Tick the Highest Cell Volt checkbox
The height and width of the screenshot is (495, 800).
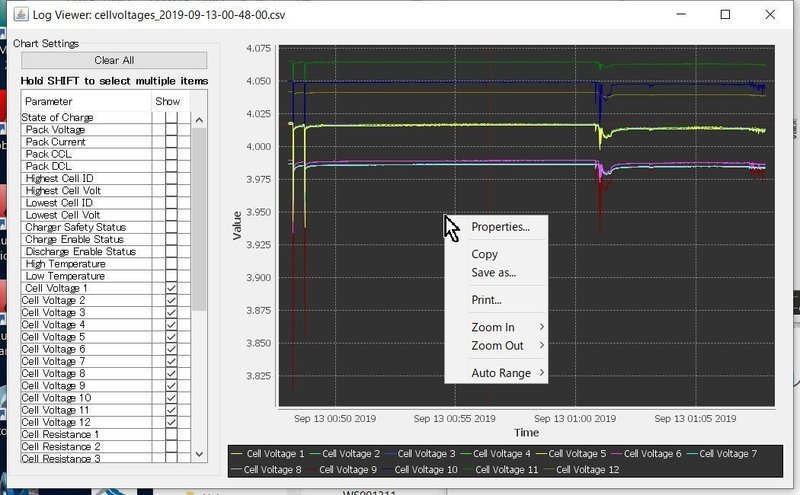[171, 190]
